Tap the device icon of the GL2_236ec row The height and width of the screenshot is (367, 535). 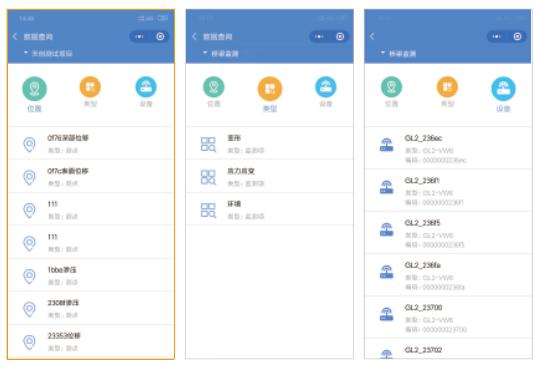tap(387, 145)
